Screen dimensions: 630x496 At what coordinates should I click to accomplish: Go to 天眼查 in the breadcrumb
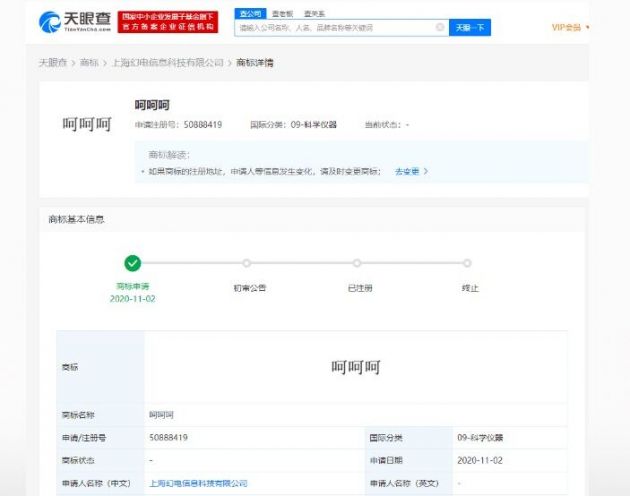(x=52, y=63)
